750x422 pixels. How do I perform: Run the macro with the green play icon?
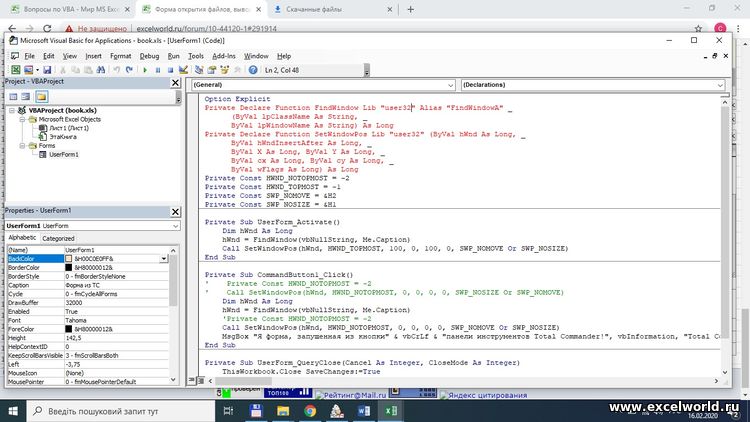click(x=145, y=70)
